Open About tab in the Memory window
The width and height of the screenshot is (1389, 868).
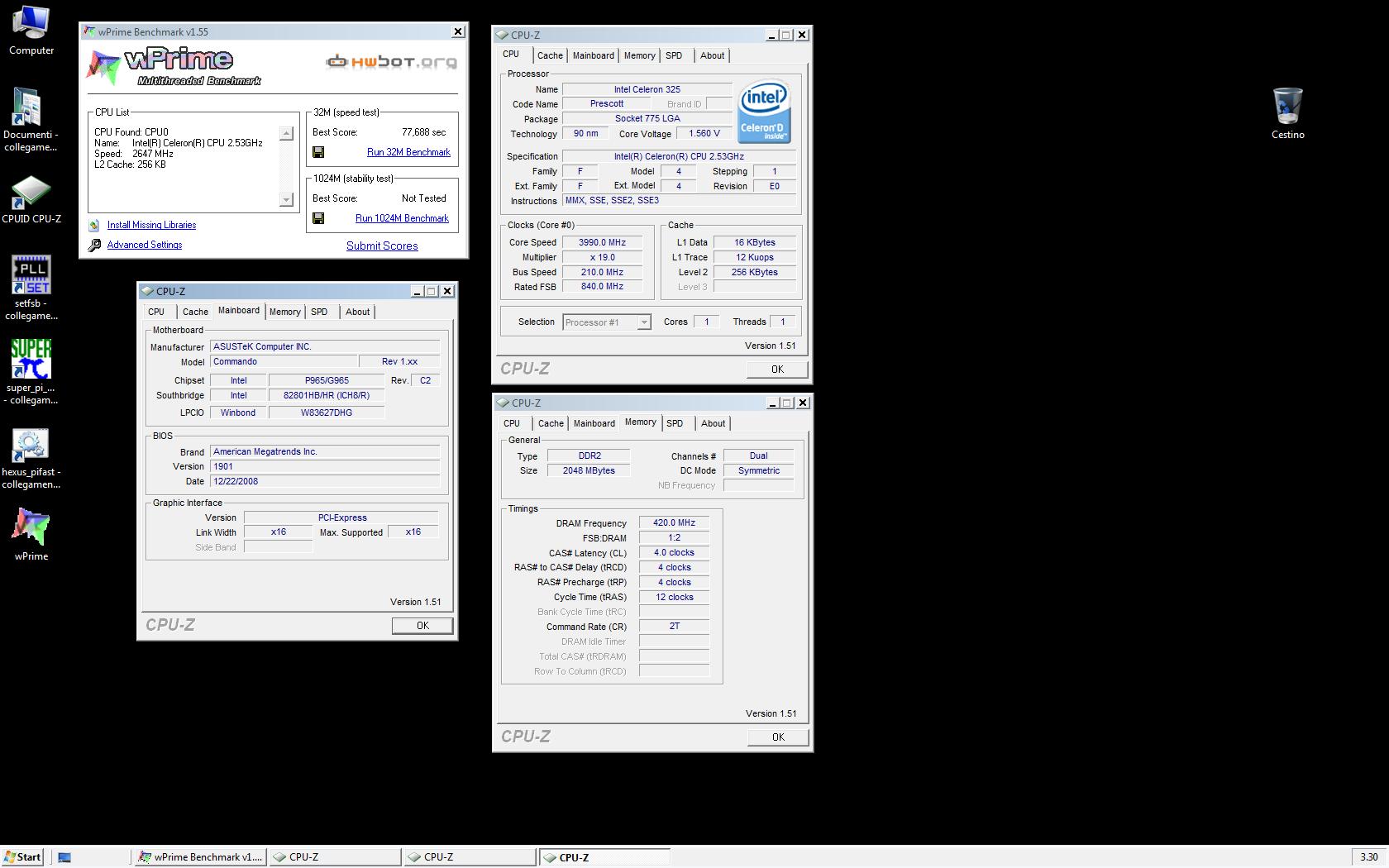[x=713, y=423]
